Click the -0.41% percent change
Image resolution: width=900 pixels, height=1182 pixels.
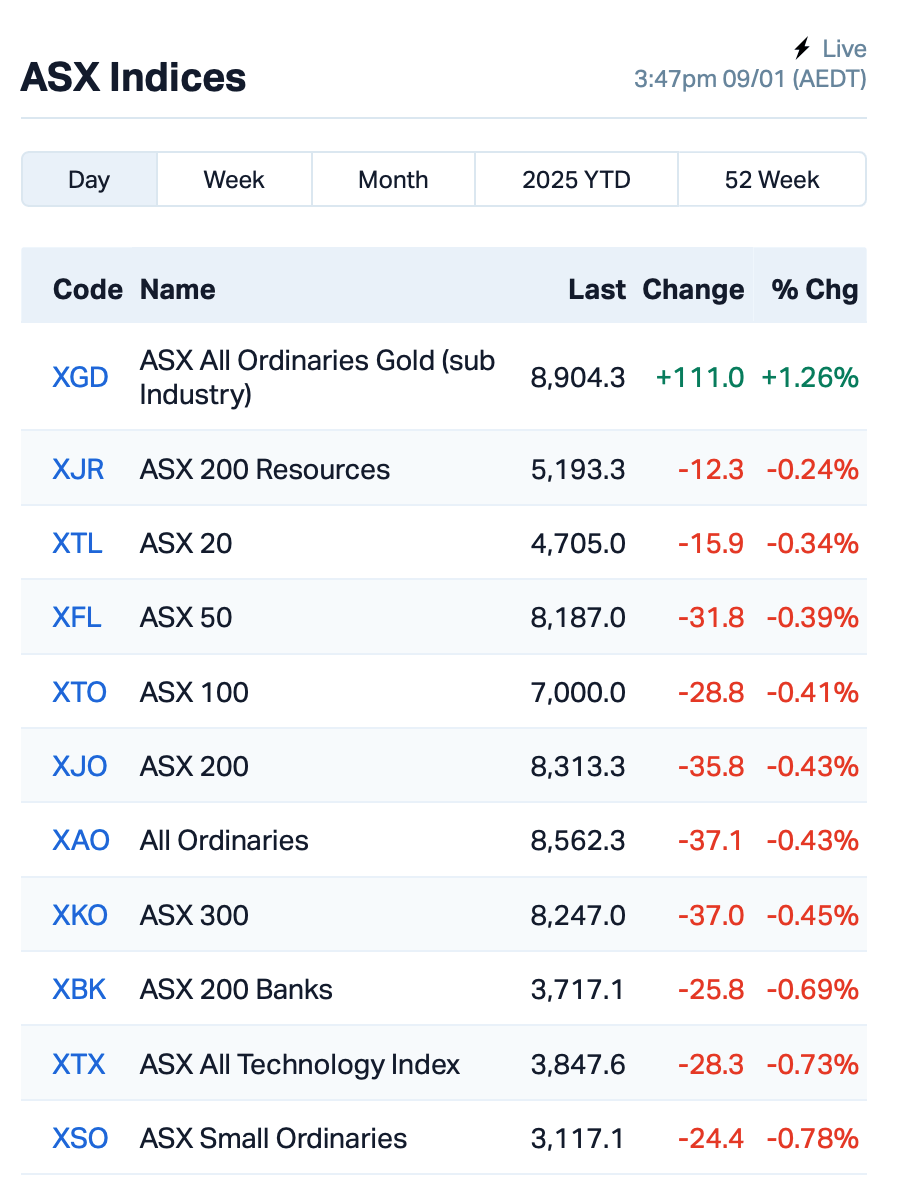(x=813, y=692)
